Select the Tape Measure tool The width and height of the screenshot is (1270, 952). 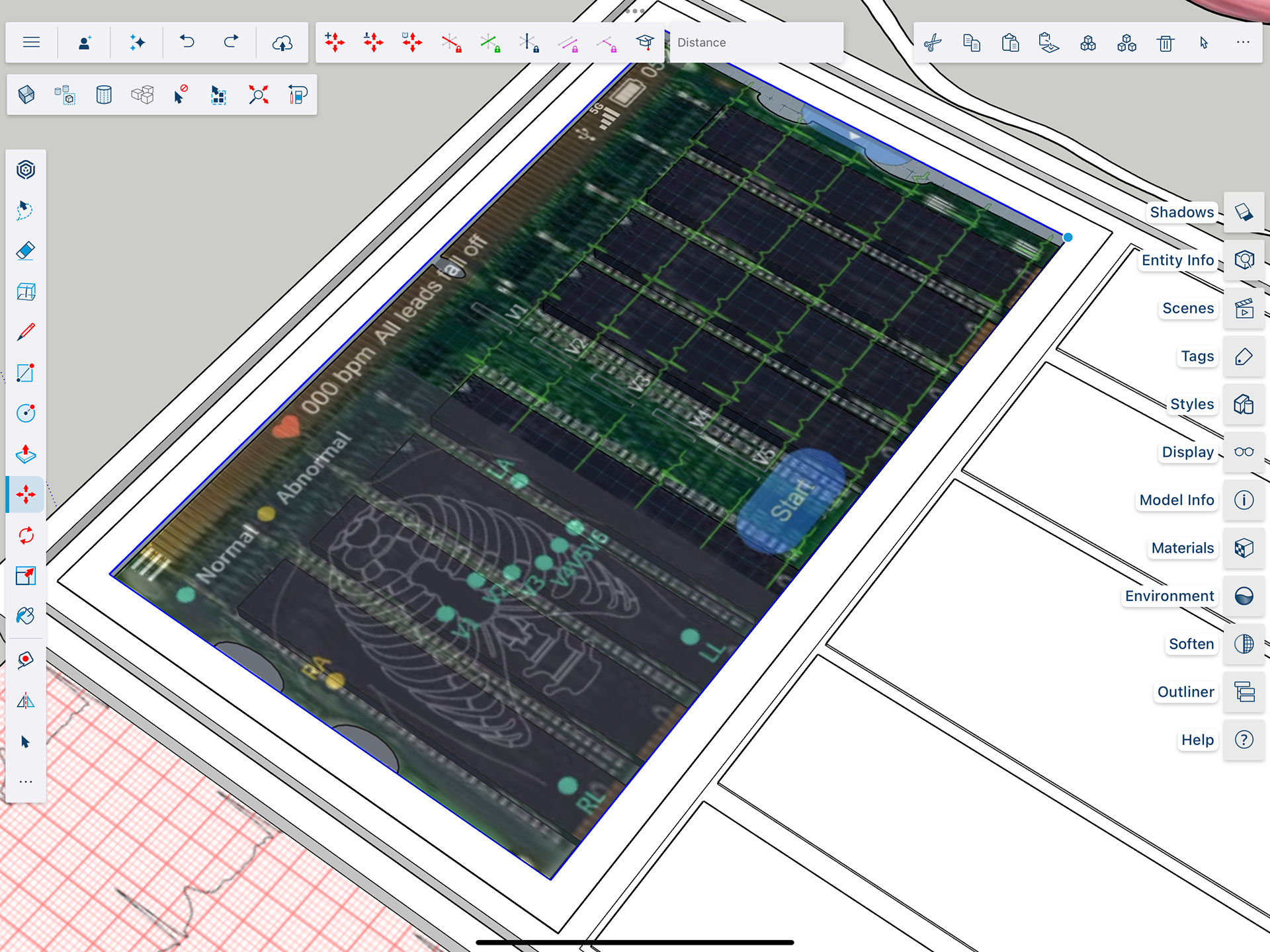25,660
